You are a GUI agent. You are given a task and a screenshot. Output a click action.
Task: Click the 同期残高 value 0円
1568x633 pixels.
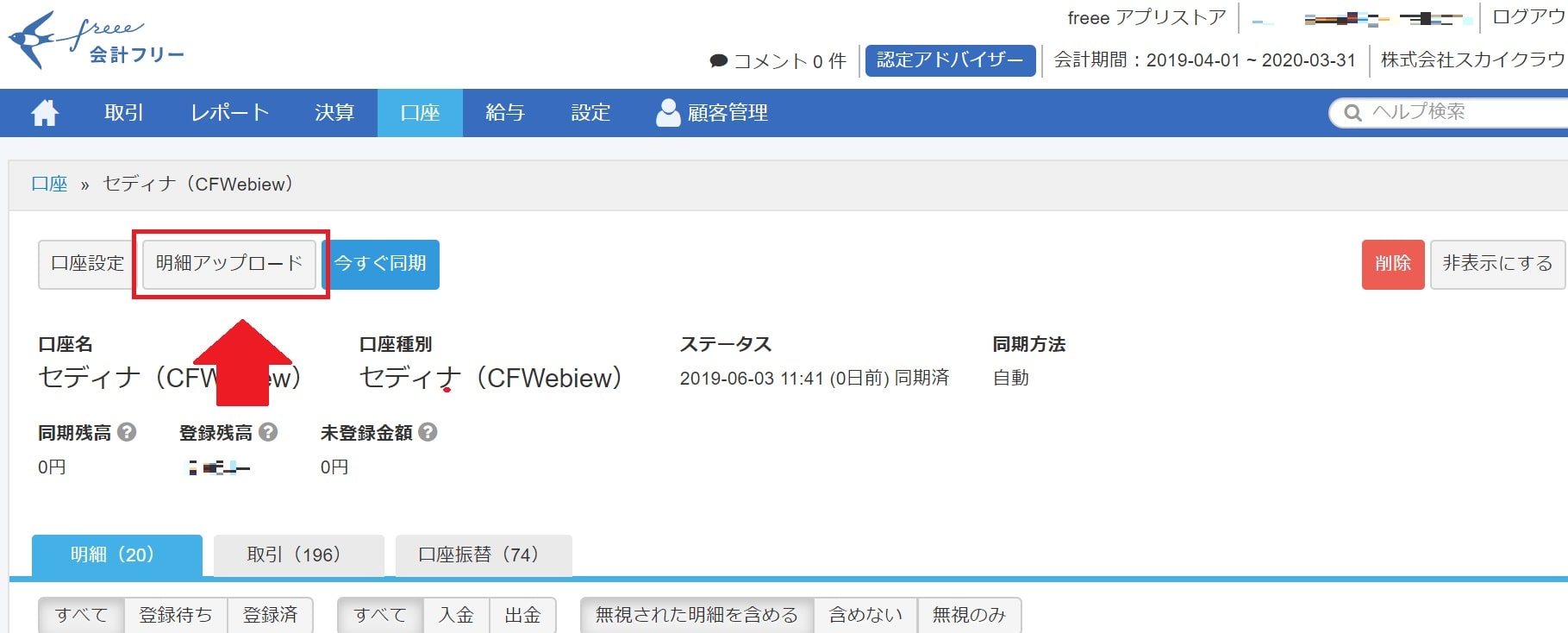pyautogui.click(x=52, y=467)
